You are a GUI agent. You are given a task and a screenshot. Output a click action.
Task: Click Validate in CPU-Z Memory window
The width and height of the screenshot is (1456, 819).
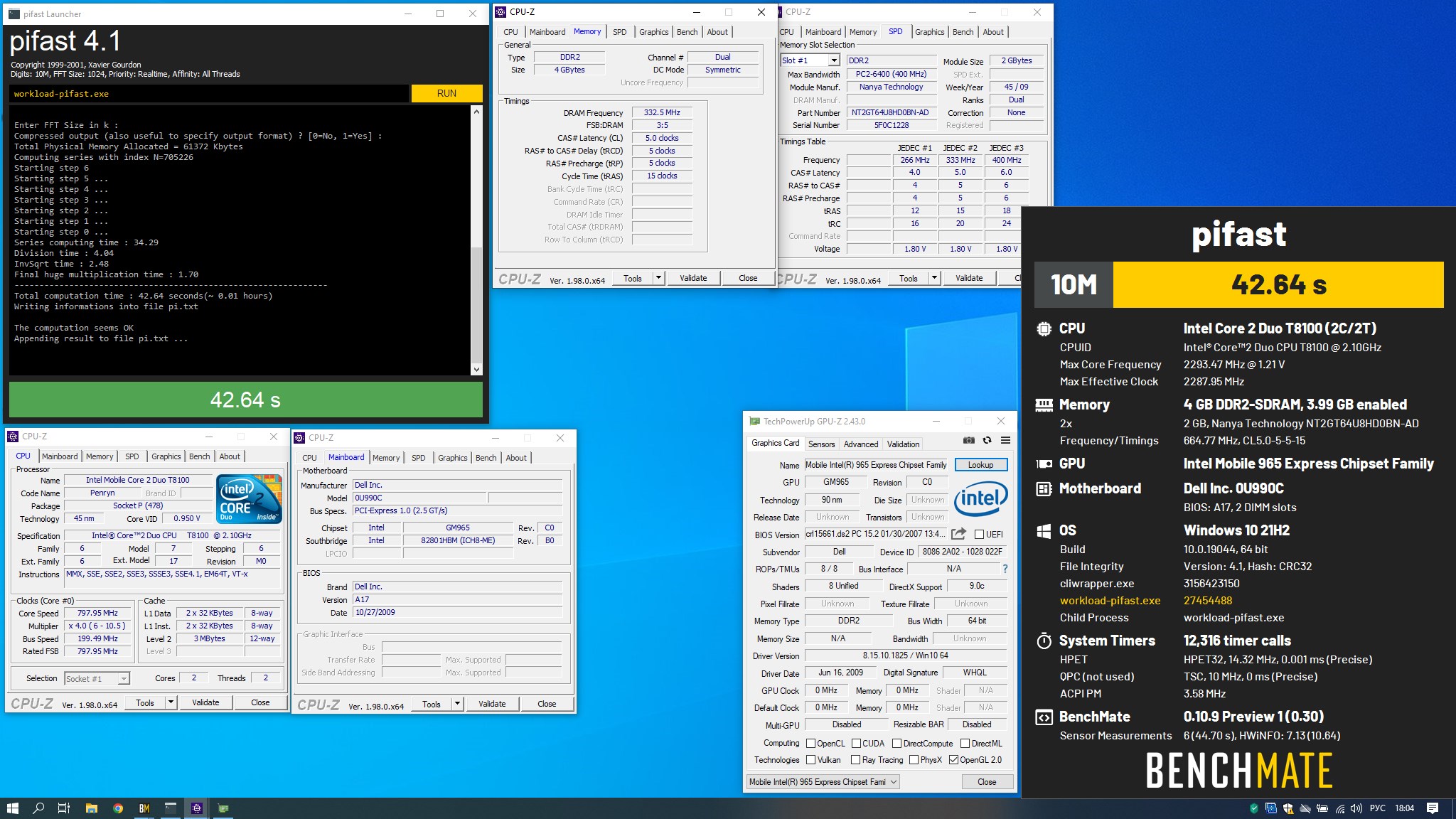tap(693, 278)
